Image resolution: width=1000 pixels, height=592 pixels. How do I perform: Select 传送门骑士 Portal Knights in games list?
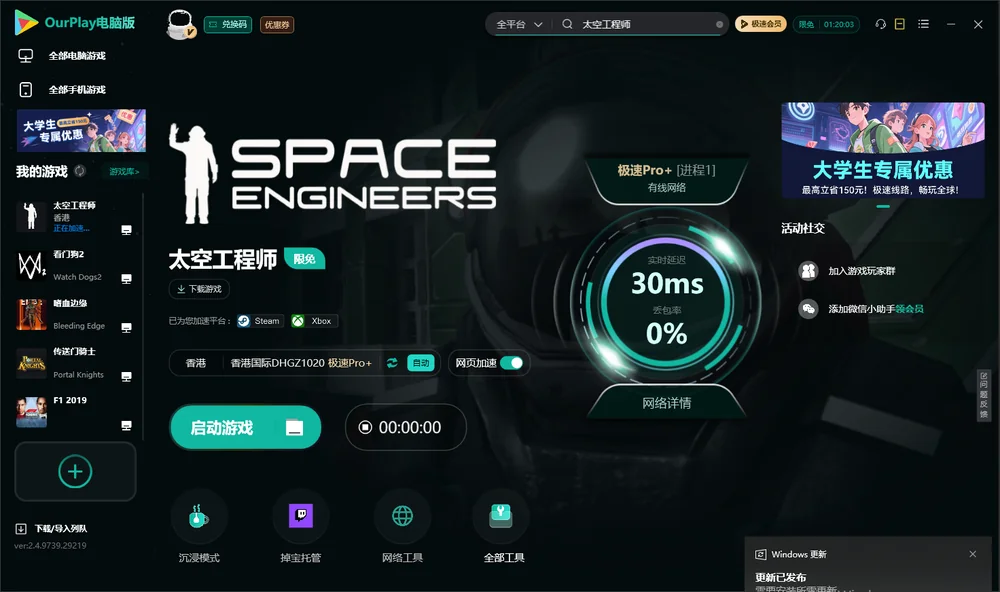click(75, 363)
